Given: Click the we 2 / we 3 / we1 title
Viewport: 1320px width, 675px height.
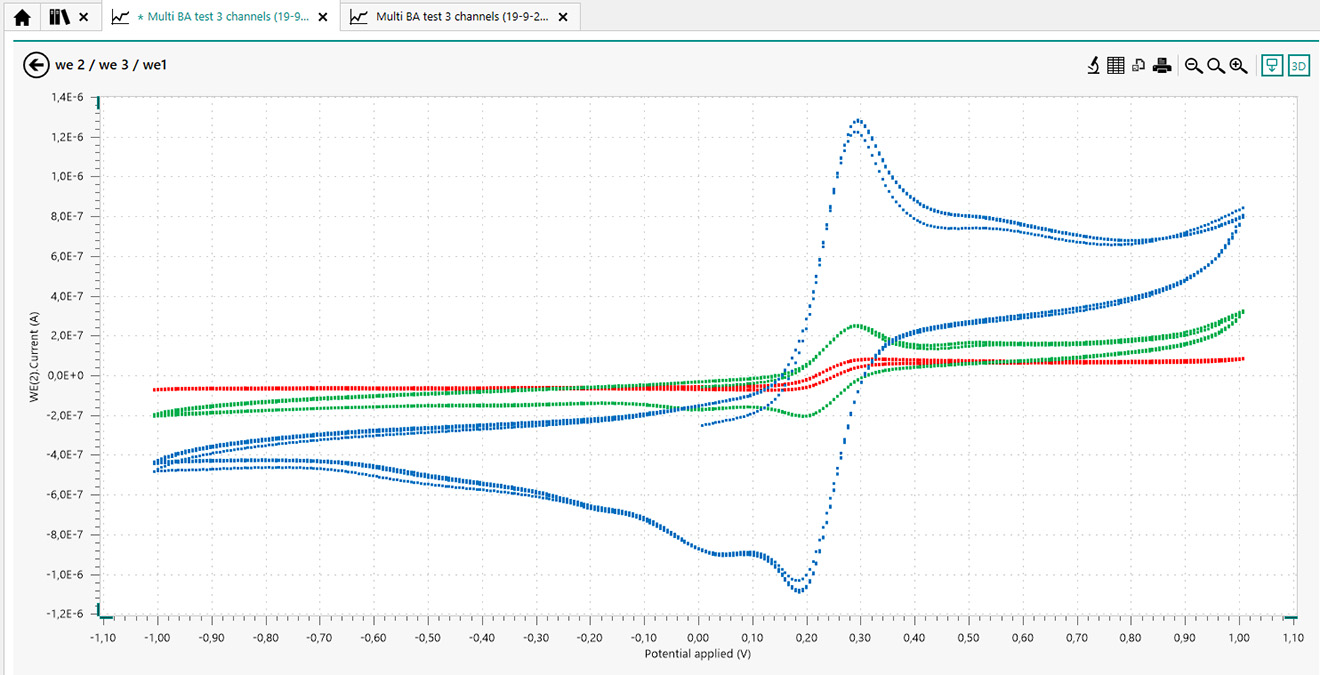Looking at the screenshot, I should click(x=109, y=66).
